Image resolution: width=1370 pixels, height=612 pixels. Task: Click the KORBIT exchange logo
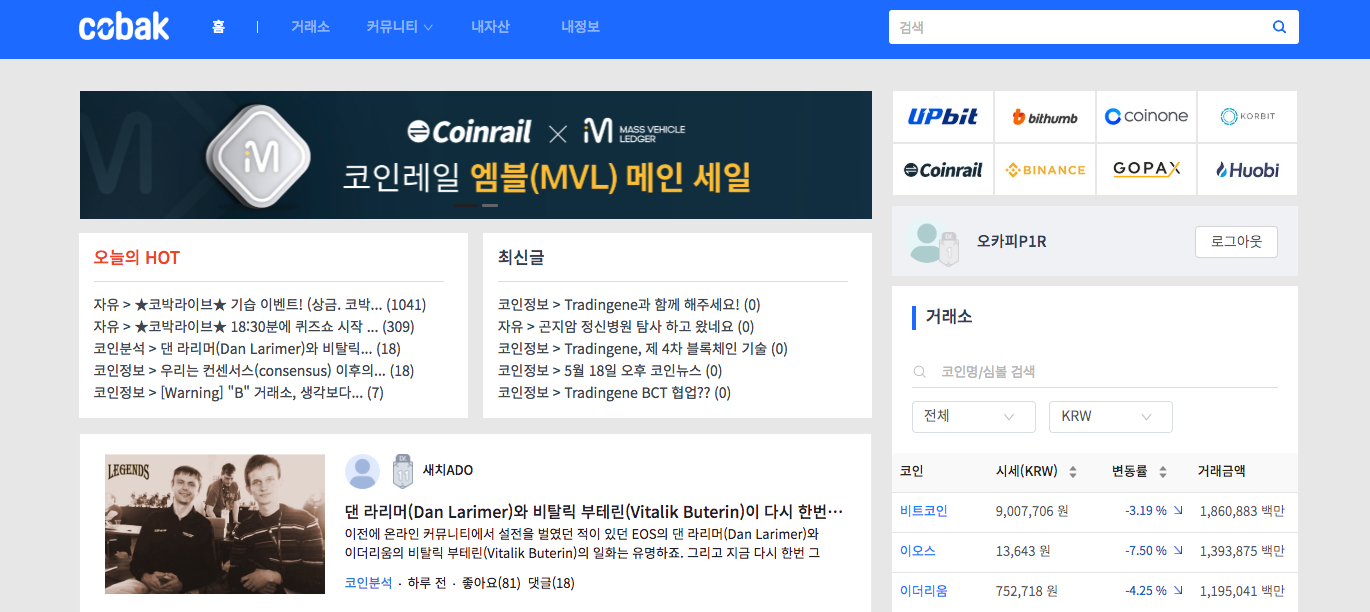tap(1247, 116)
